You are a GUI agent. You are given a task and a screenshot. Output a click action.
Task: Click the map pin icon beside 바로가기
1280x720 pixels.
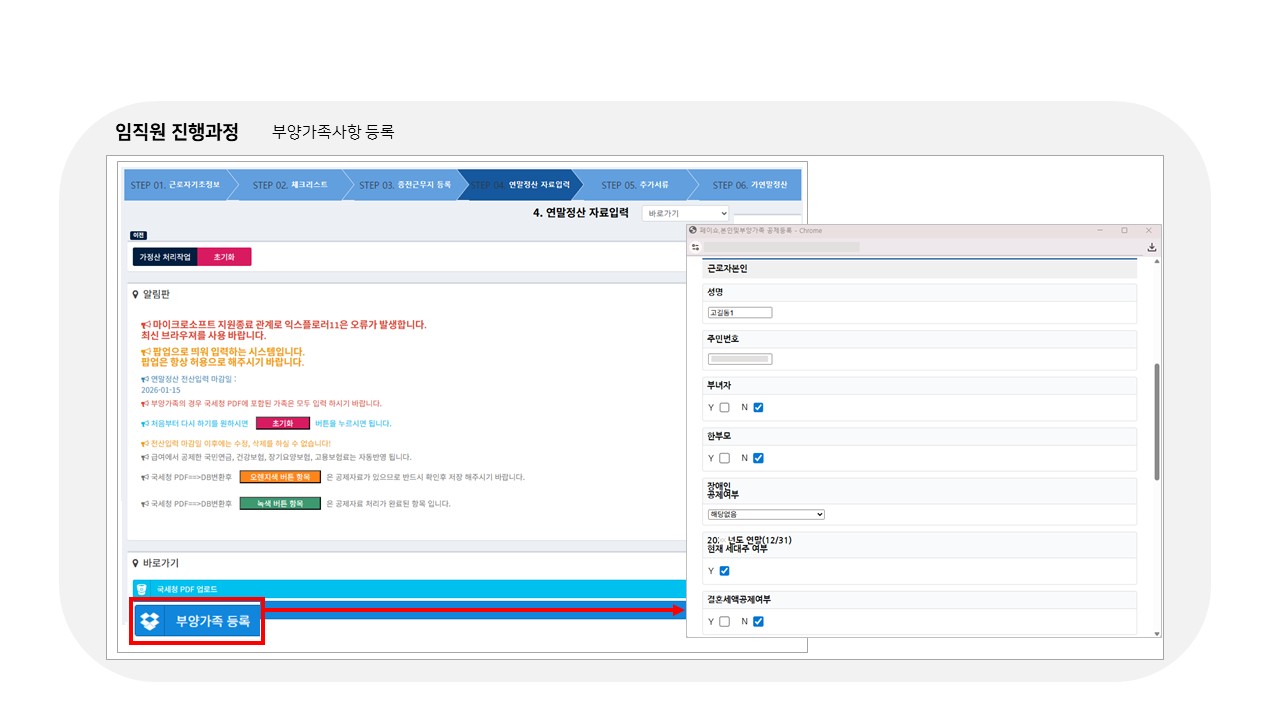point(136,563)
